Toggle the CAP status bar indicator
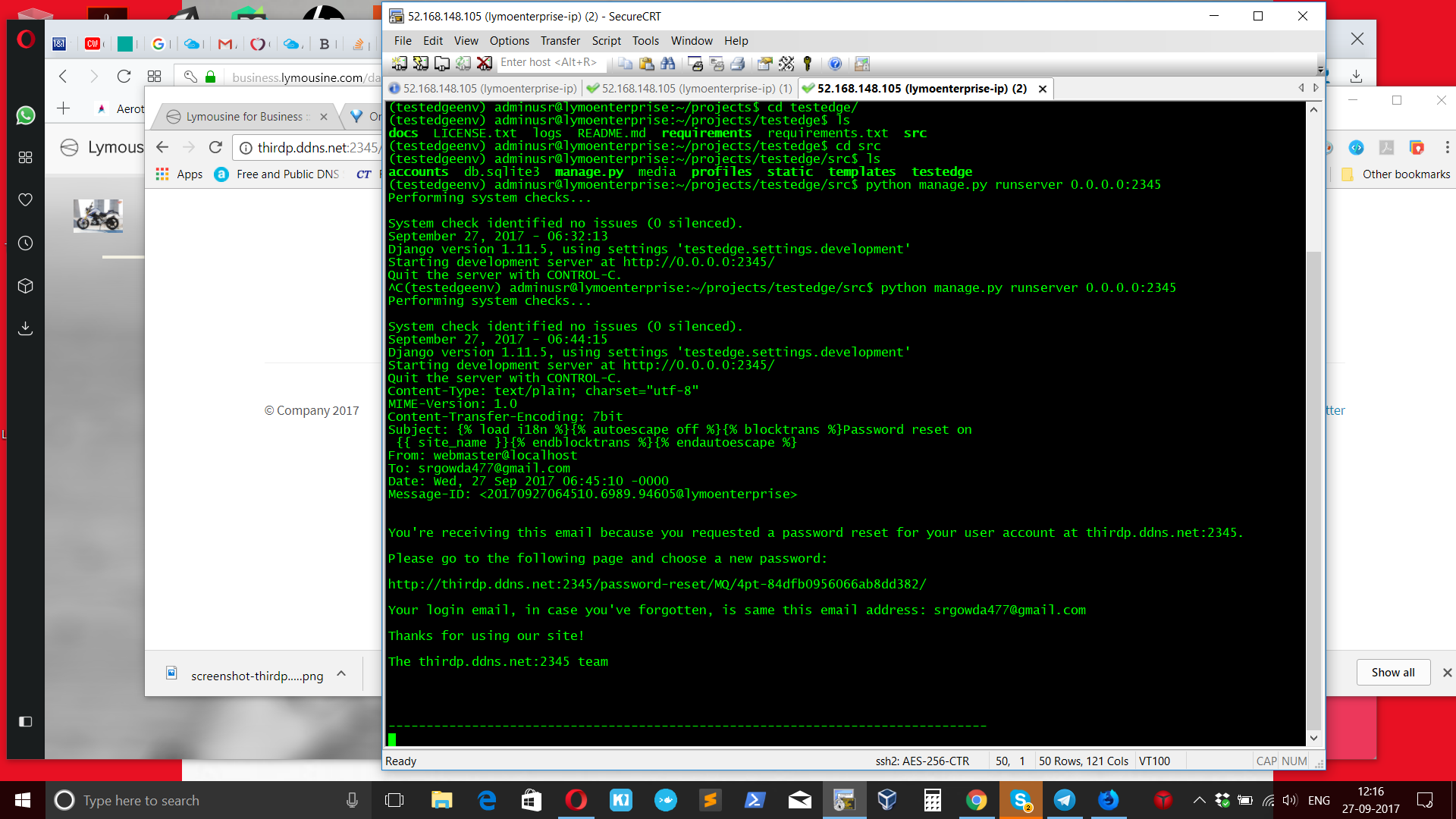Image resolution: width=1456 pixels, height=819 pixels. point(1266,761)
